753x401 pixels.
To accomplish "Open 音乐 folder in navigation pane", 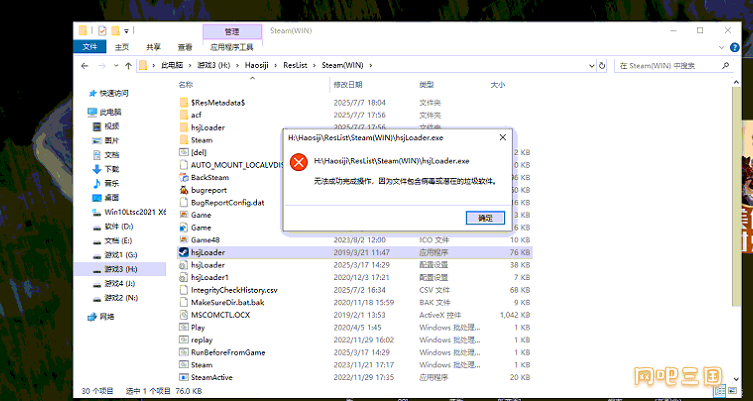I will coord(112,183).
